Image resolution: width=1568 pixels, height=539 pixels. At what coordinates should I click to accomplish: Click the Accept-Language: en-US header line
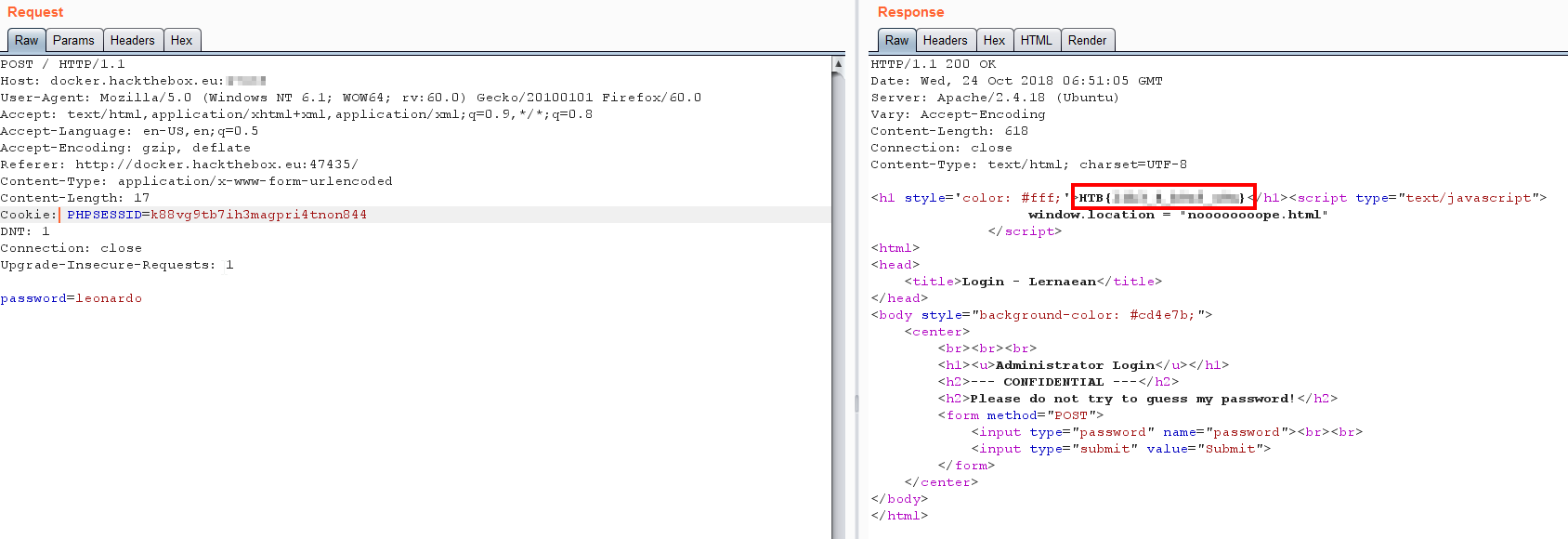click(x=129, y=131)
